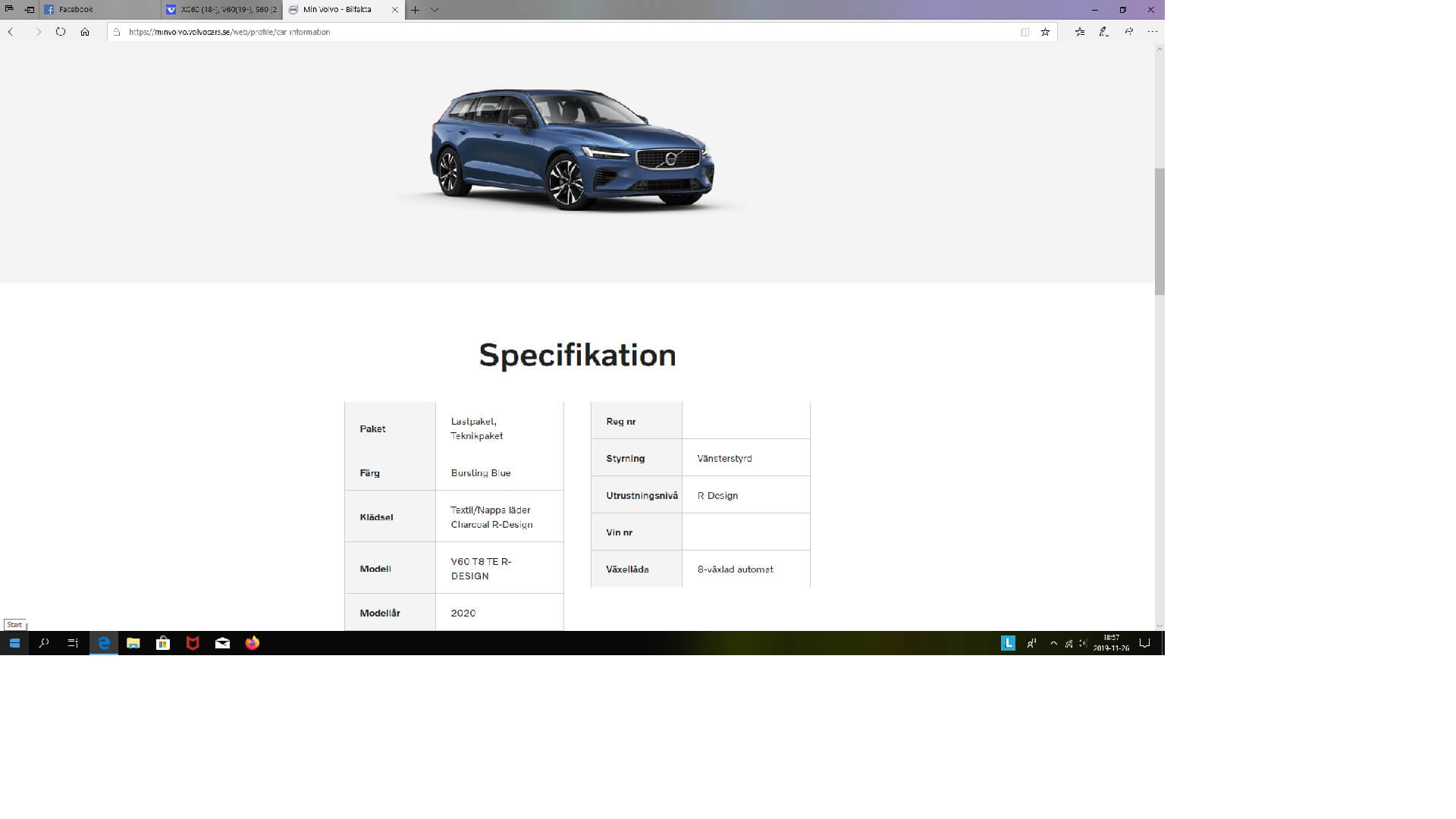Open the Reading view icon
The width and height of the screenshot is (1456, 819).
(x=1025, y=32)
